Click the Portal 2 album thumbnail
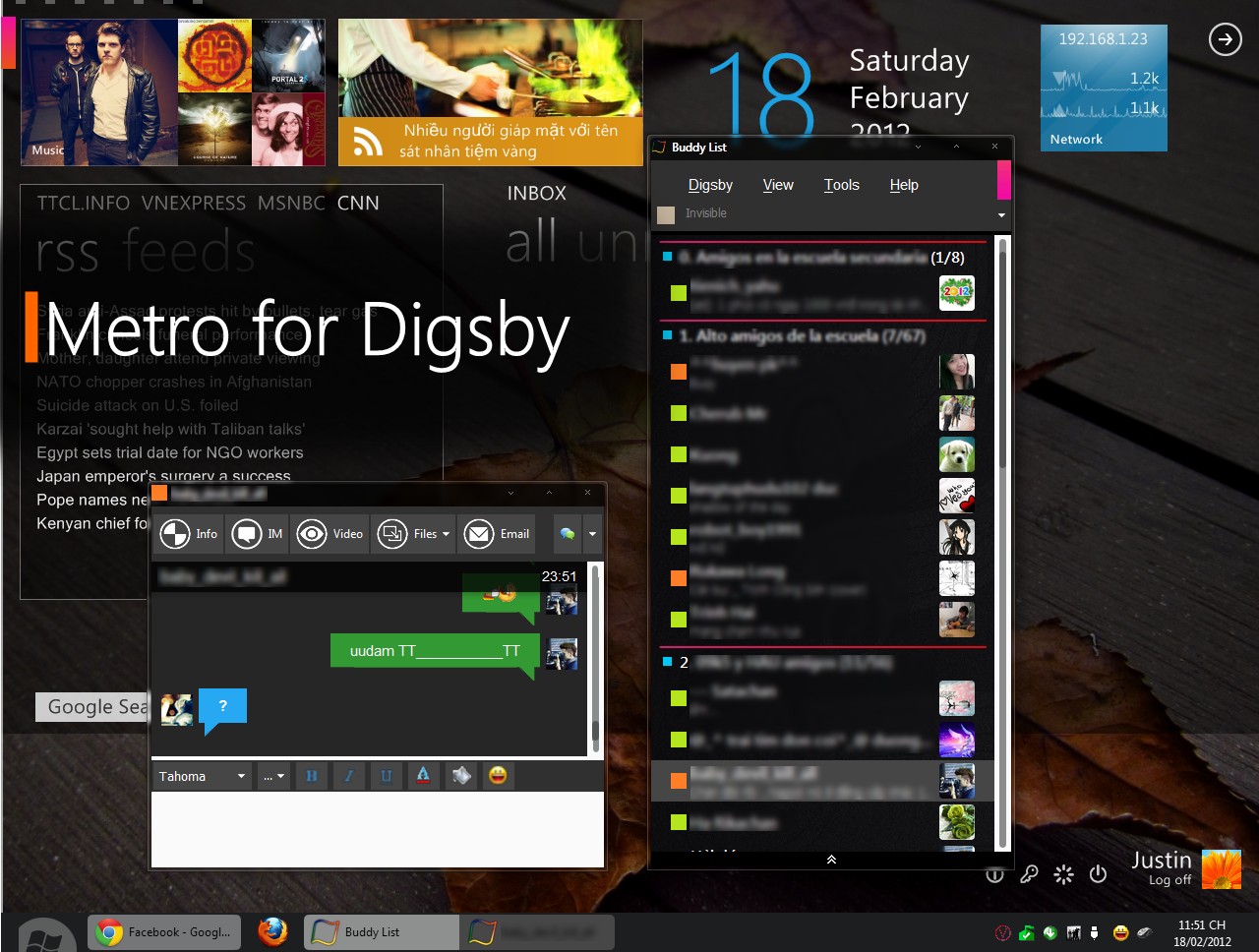 coord(288,56)
